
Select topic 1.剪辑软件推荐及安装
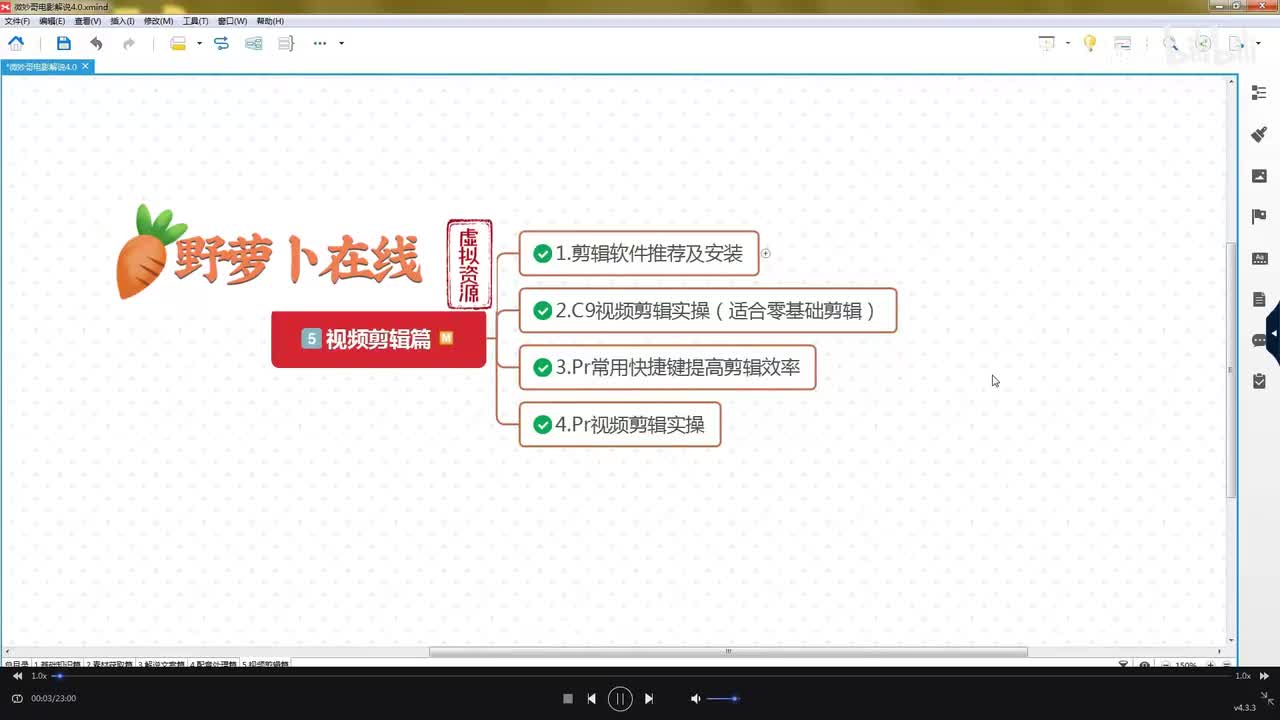pyautogui.click(x=639, y=253)
